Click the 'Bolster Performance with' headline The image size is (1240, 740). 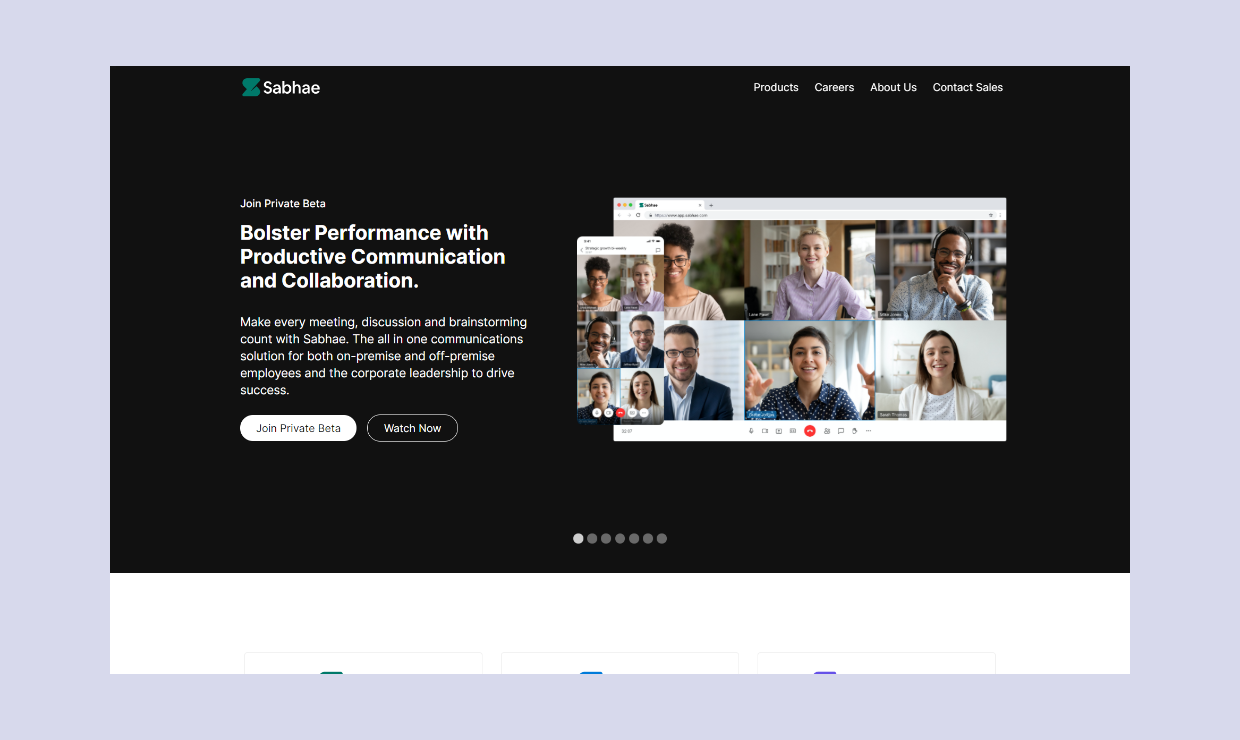point(364,233)
